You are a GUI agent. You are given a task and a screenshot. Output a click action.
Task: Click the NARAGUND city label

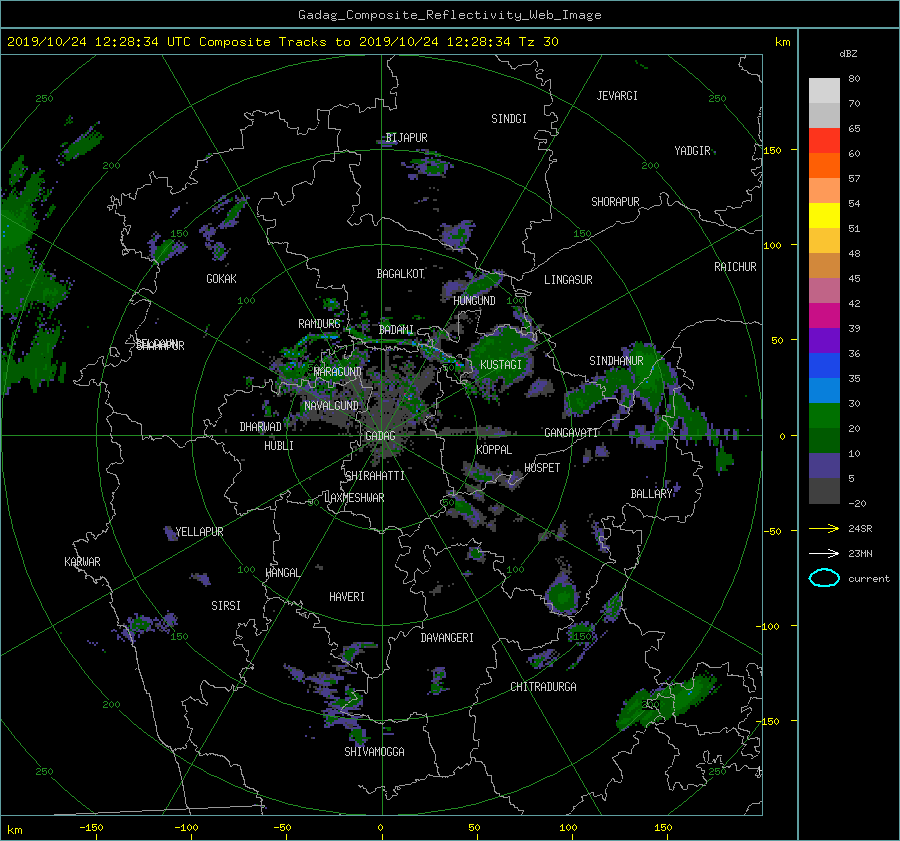[x=338, y=372]
